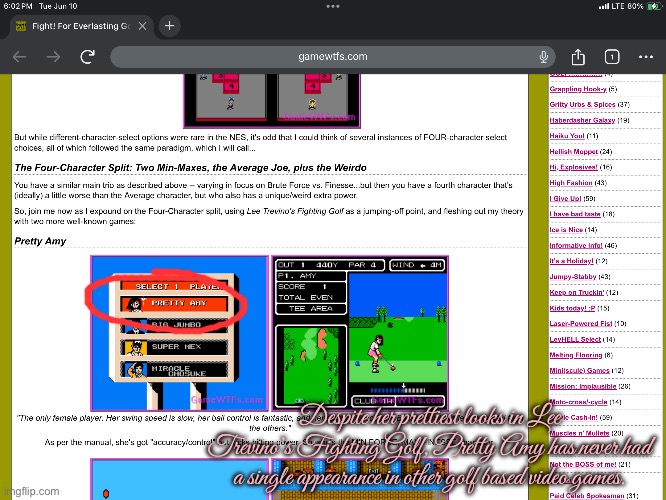The width and height of the screenshot is (666, 500).
Task: Open the LevHELL Select link
Action: click(x=575, y=339)
